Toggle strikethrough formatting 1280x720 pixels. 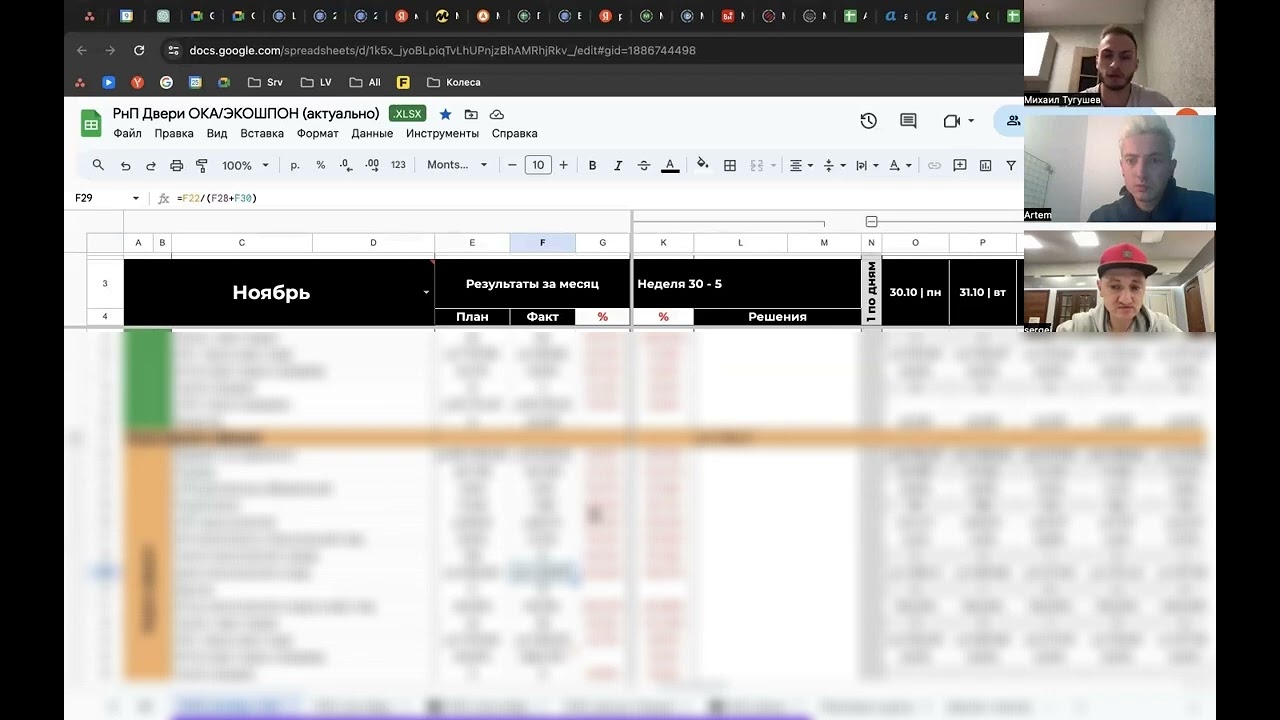pos(644,165)
